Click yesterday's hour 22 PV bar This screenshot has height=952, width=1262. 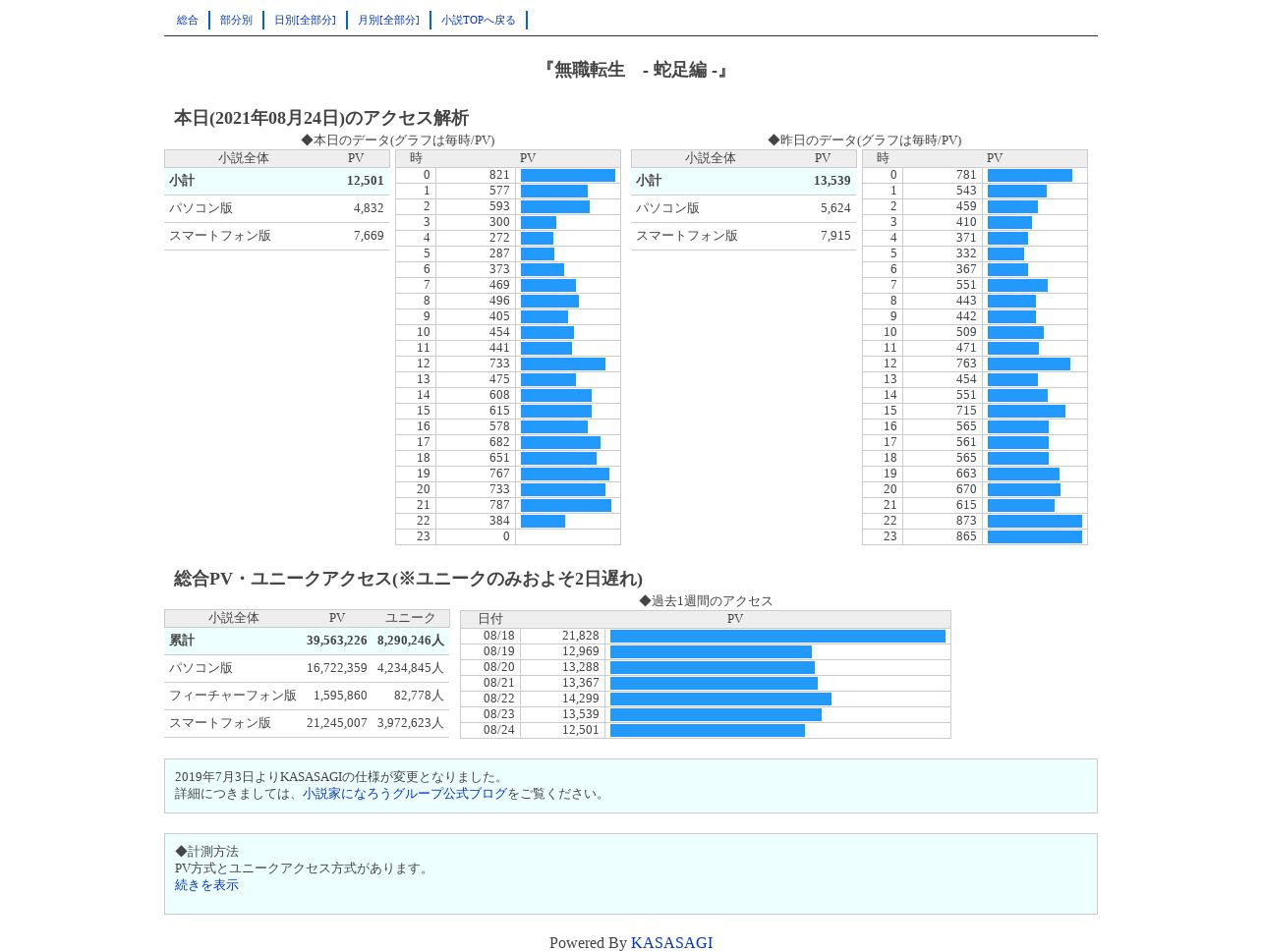click(x=1035, y=522)
